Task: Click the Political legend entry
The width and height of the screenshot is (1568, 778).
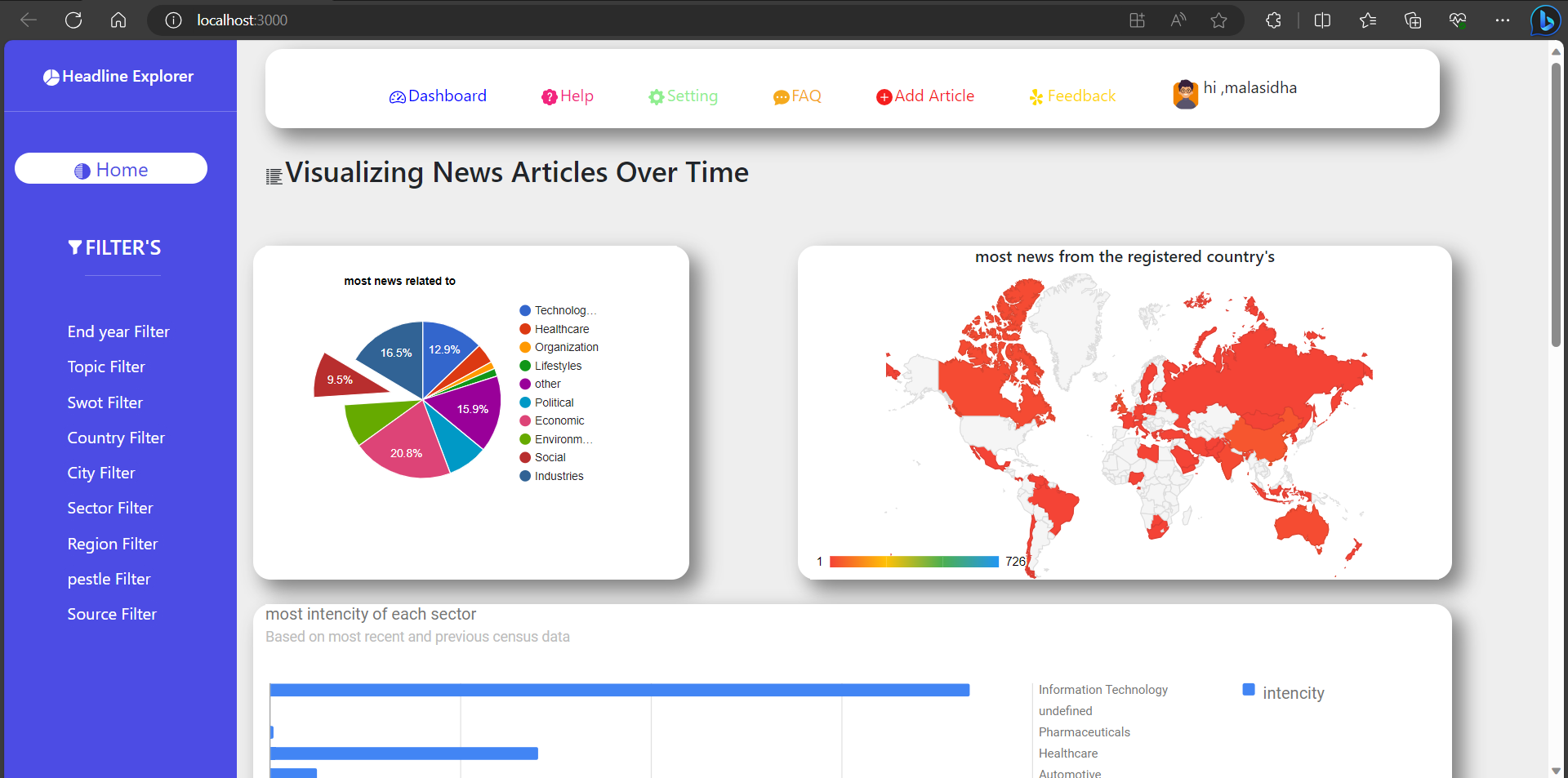Action: click(x=546, y=402)
